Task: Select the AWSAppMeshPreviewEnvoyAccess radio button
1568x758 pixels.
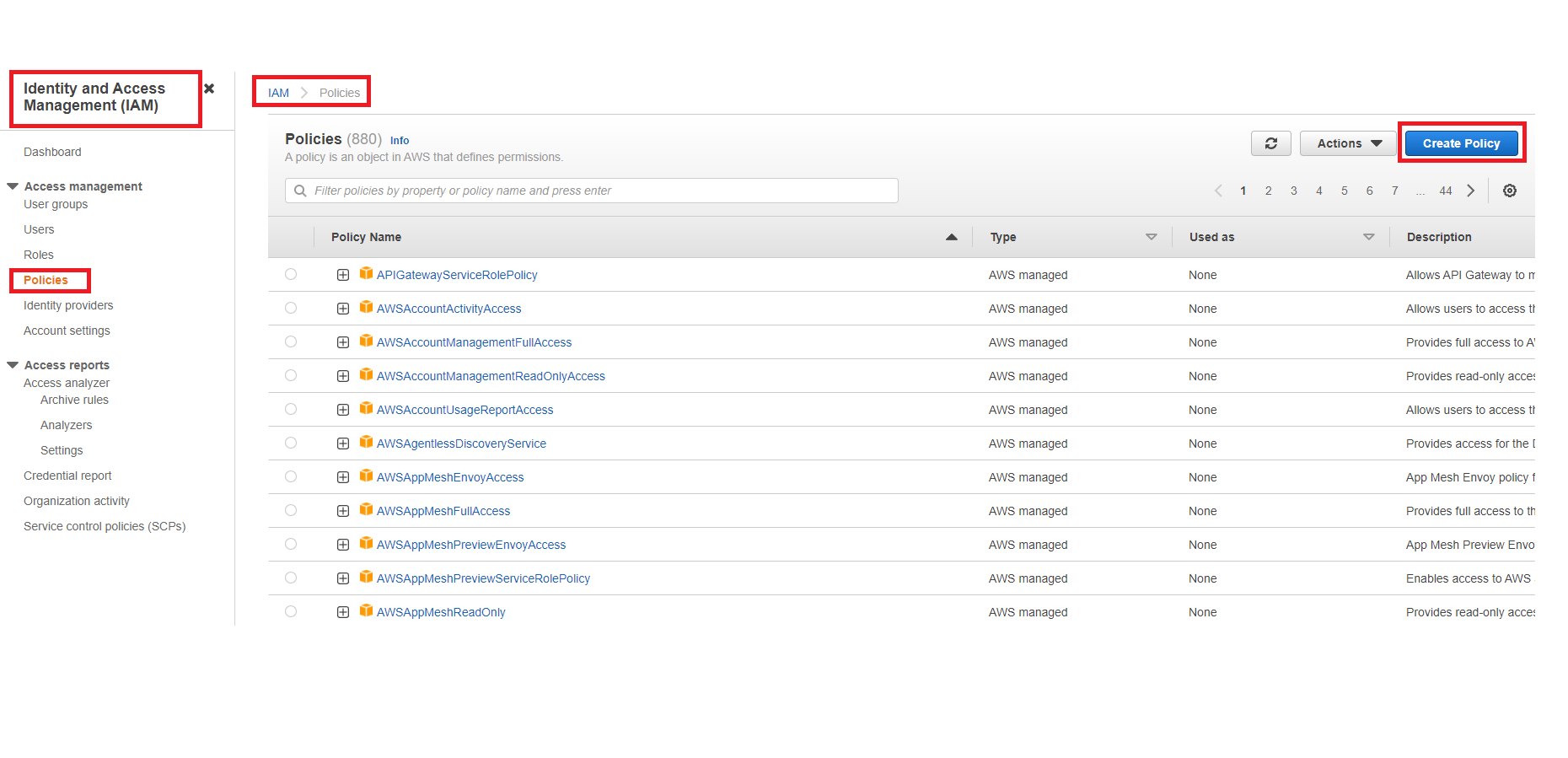Action: pos(291,544)
